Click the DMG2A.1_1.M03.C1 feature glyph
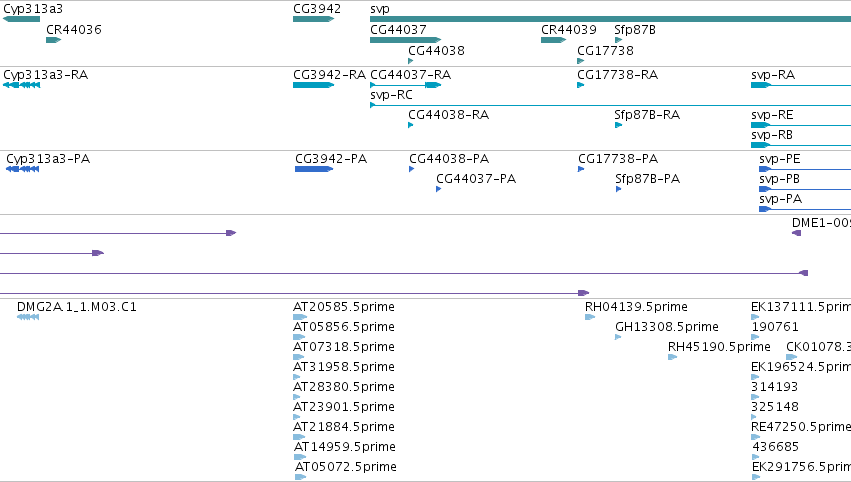The height and width of the screenshot is (482, 851). coord(28,317)
